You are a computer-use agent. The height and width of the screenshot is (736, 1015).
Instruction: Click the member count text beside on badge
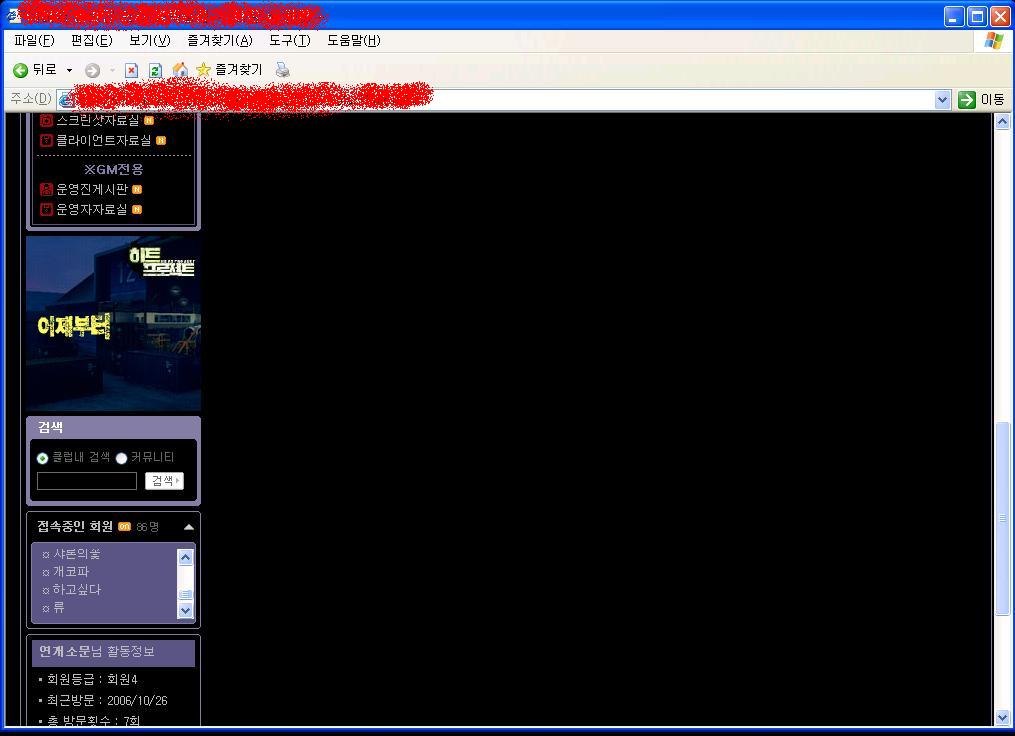point(148,527)
